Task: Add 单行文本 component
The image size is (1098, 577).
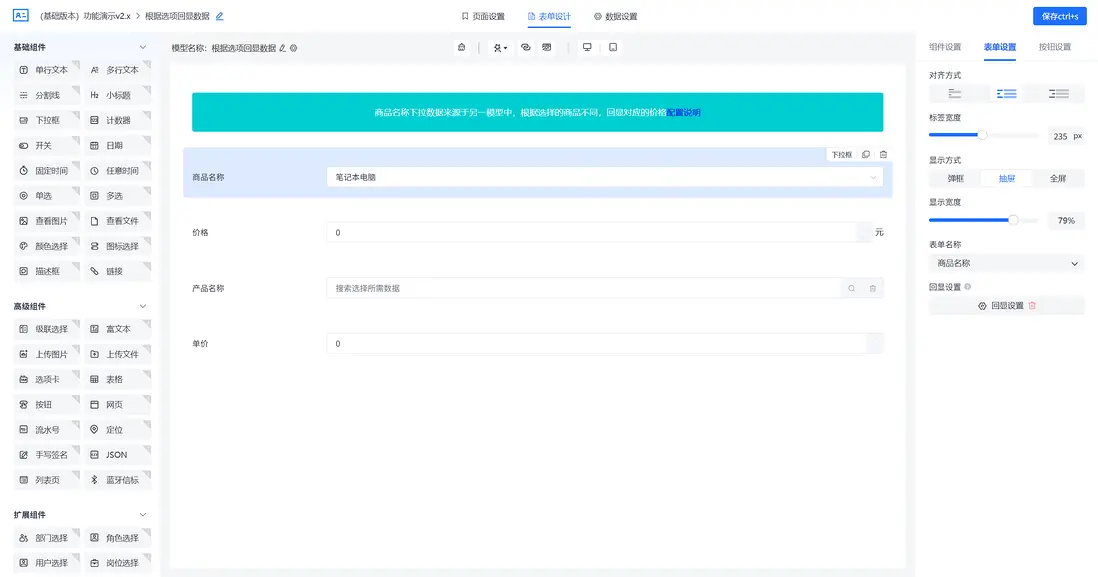Action: click(47, 70)
